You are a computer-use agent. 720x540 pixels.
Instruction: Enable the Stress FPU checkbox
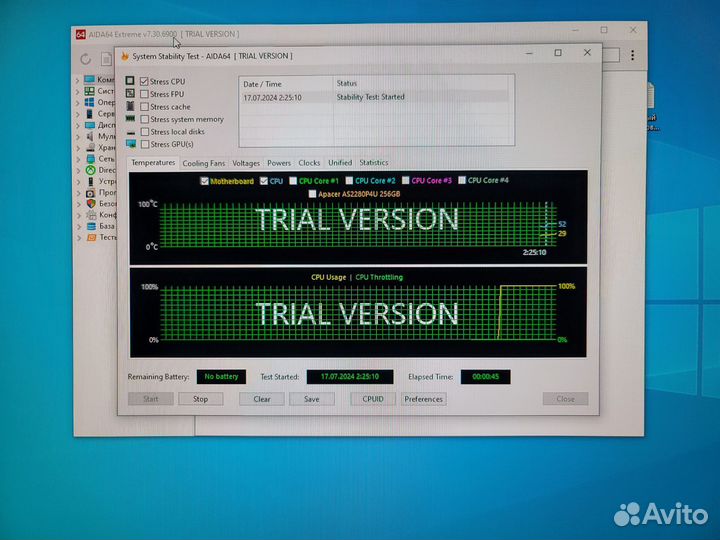point(145,94)
